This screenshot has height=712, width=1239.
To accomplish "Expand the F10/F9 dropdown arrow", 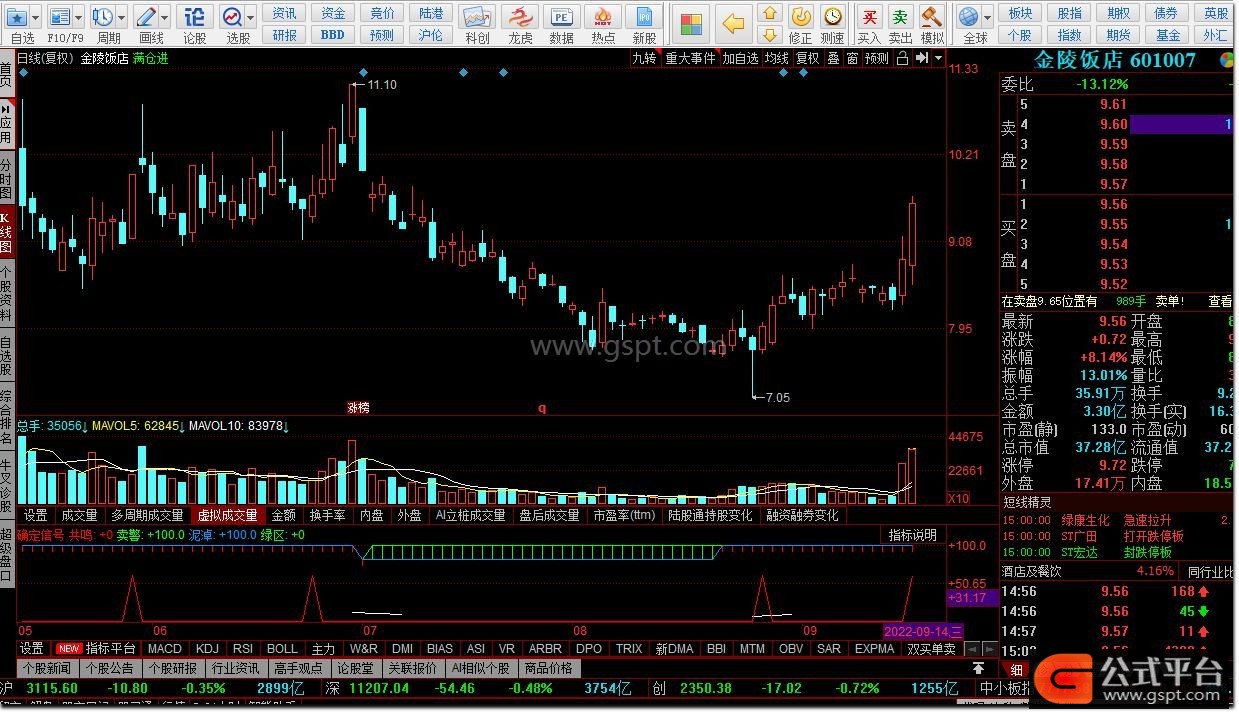I will [x=79, y=17].
